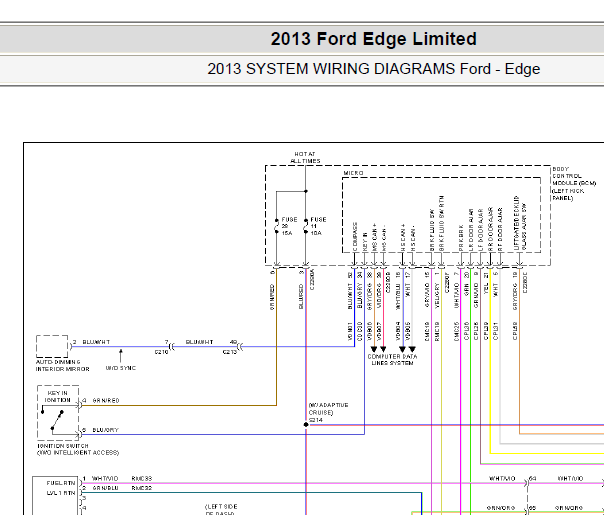Click the 'VDB06' circuit code
Image resolution: width=604 pixels, height=515 pixels.
click(369, 331)
